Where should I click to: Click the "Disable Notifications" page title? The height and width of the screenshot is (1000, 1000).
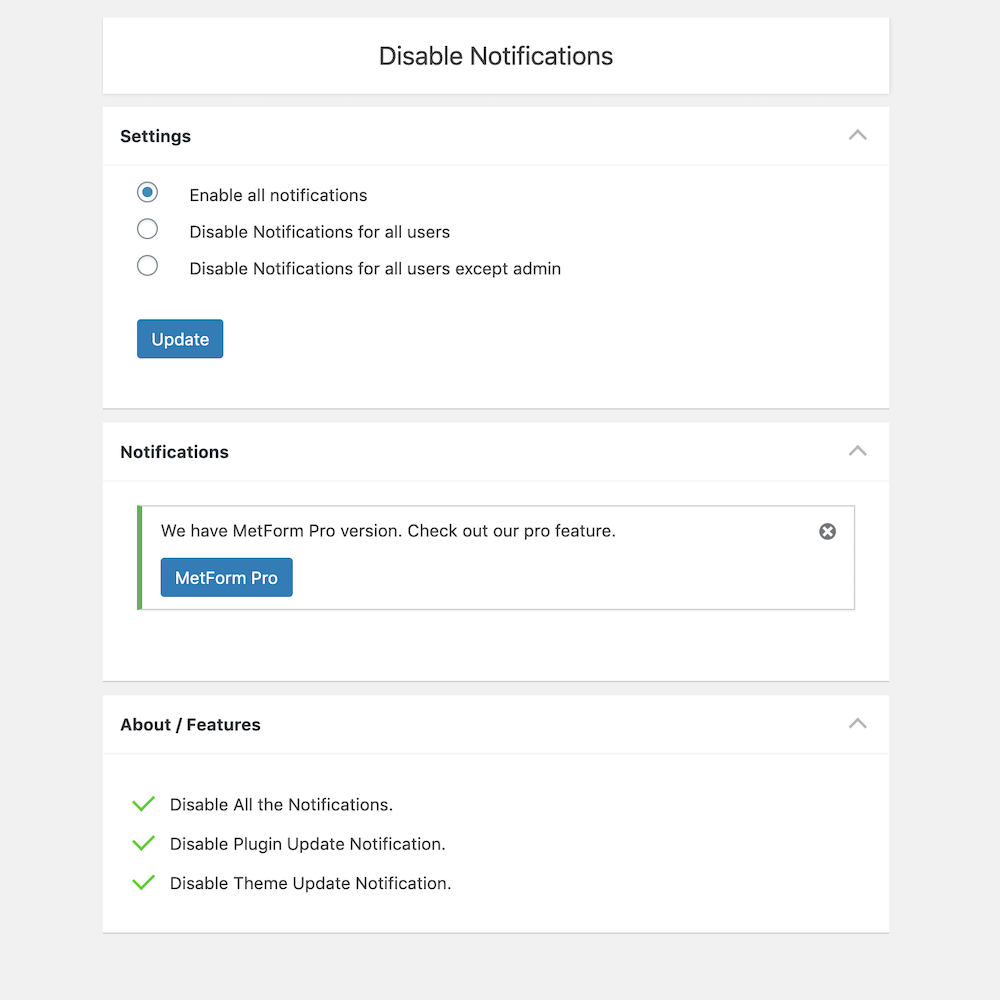click(x=495, y=56)
